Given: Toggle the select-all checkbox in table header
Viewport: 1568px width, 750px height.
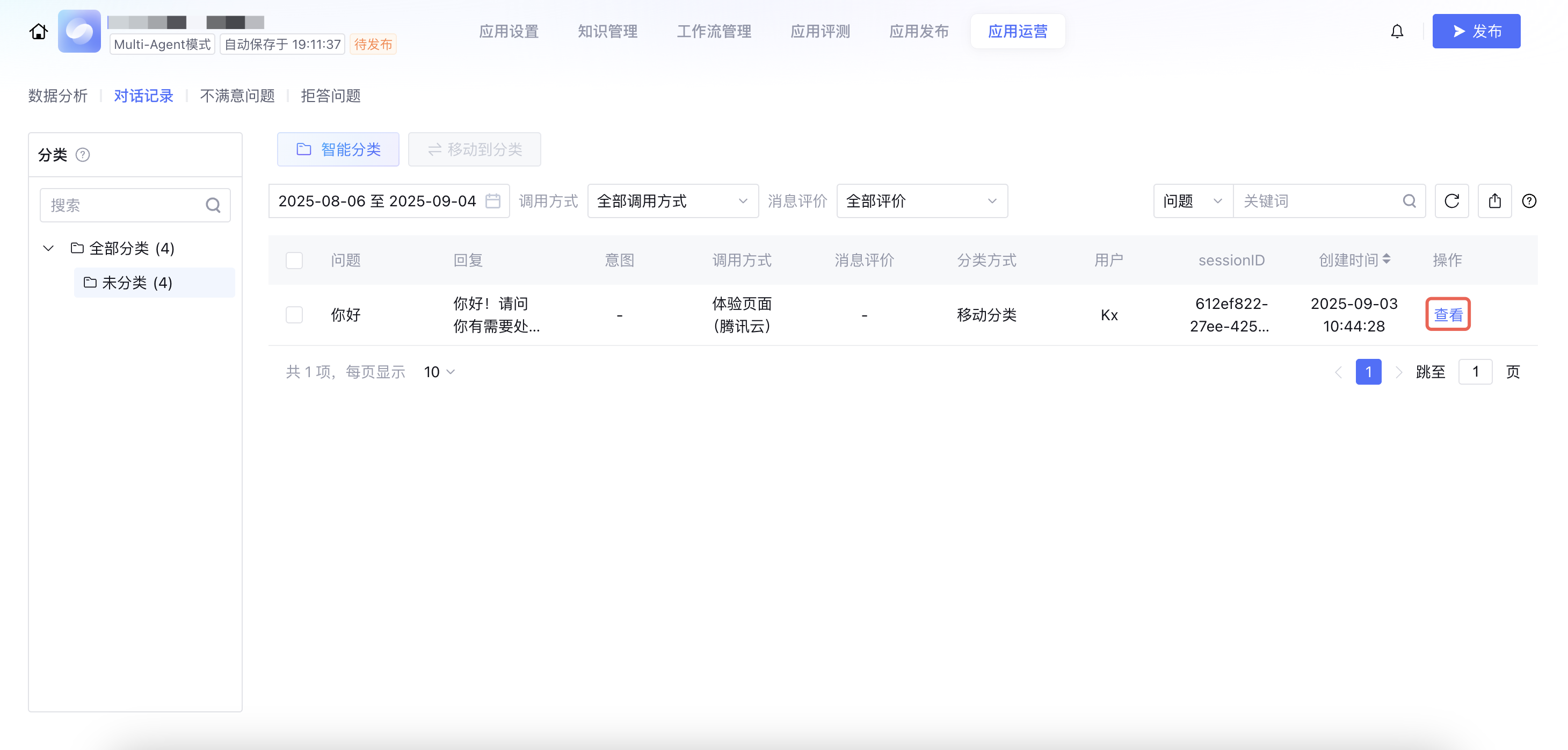Looking at the screenshot, I should coord(294,261).
